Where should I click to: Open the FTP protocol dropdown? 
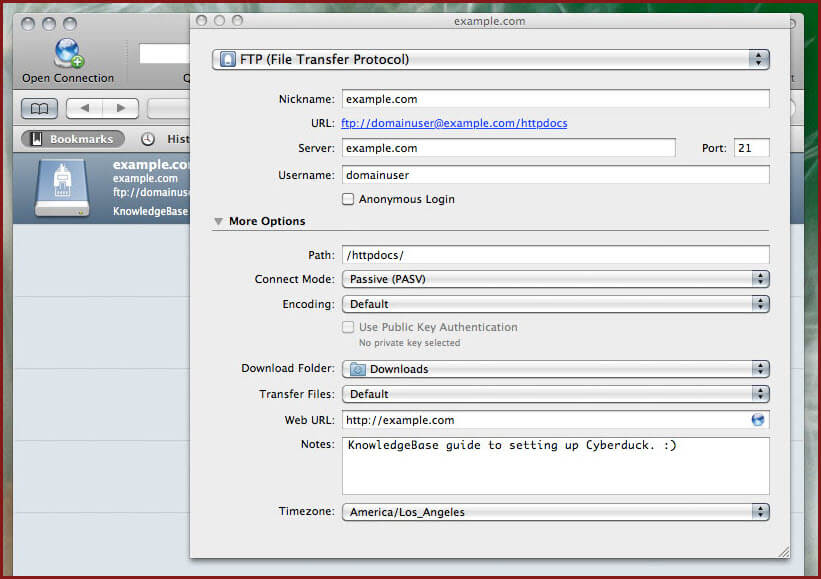[490, 59]
